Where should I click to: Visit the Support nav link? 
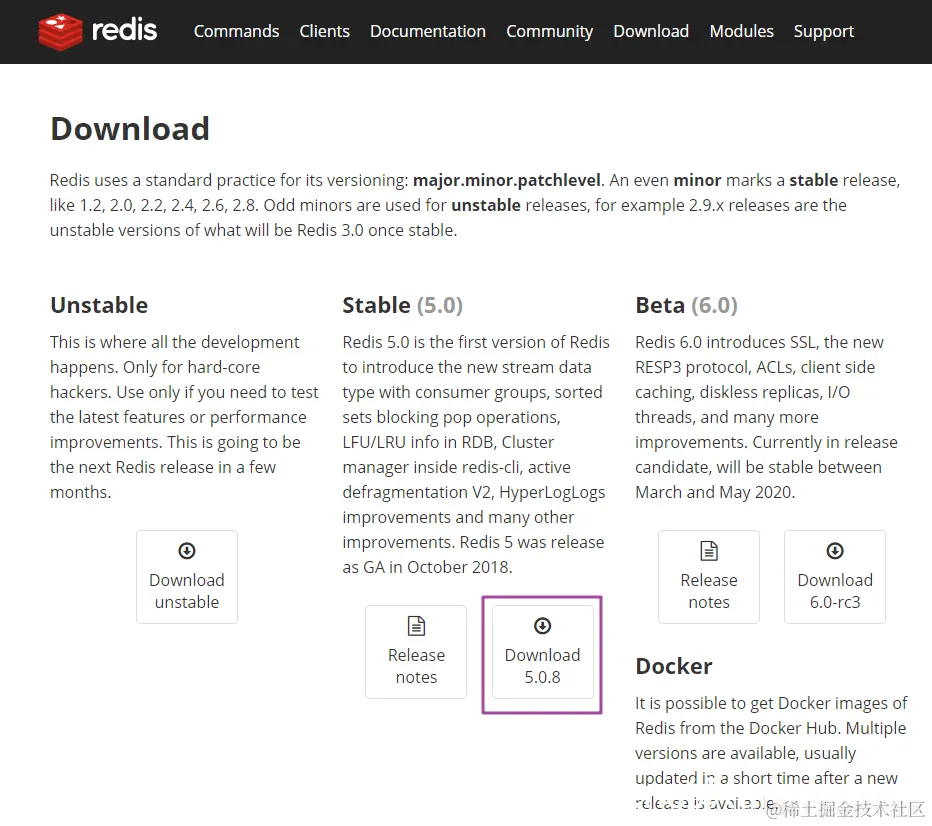pos(824,31)
